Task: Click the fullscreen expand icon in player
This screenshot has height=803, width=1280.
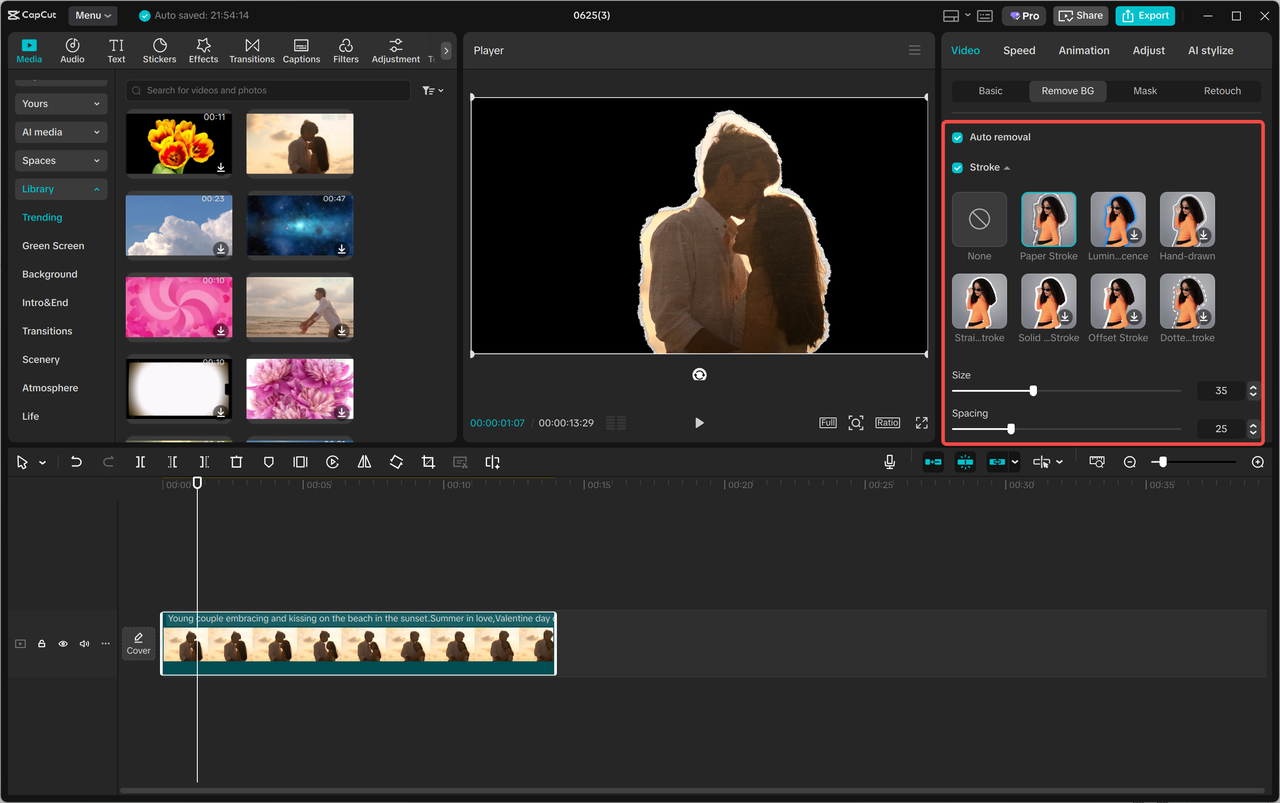Action: [x=921, y=423]
